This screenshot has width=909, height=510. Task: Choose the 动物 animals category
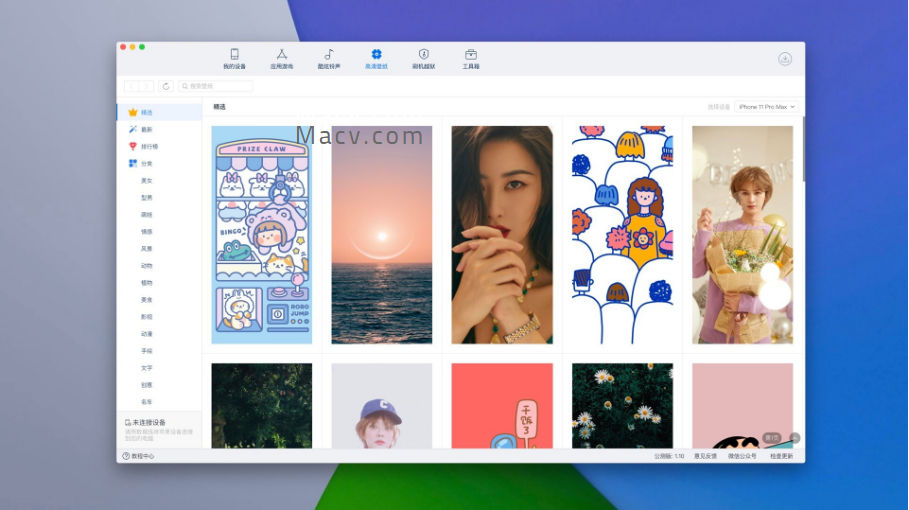pos(147,266)
